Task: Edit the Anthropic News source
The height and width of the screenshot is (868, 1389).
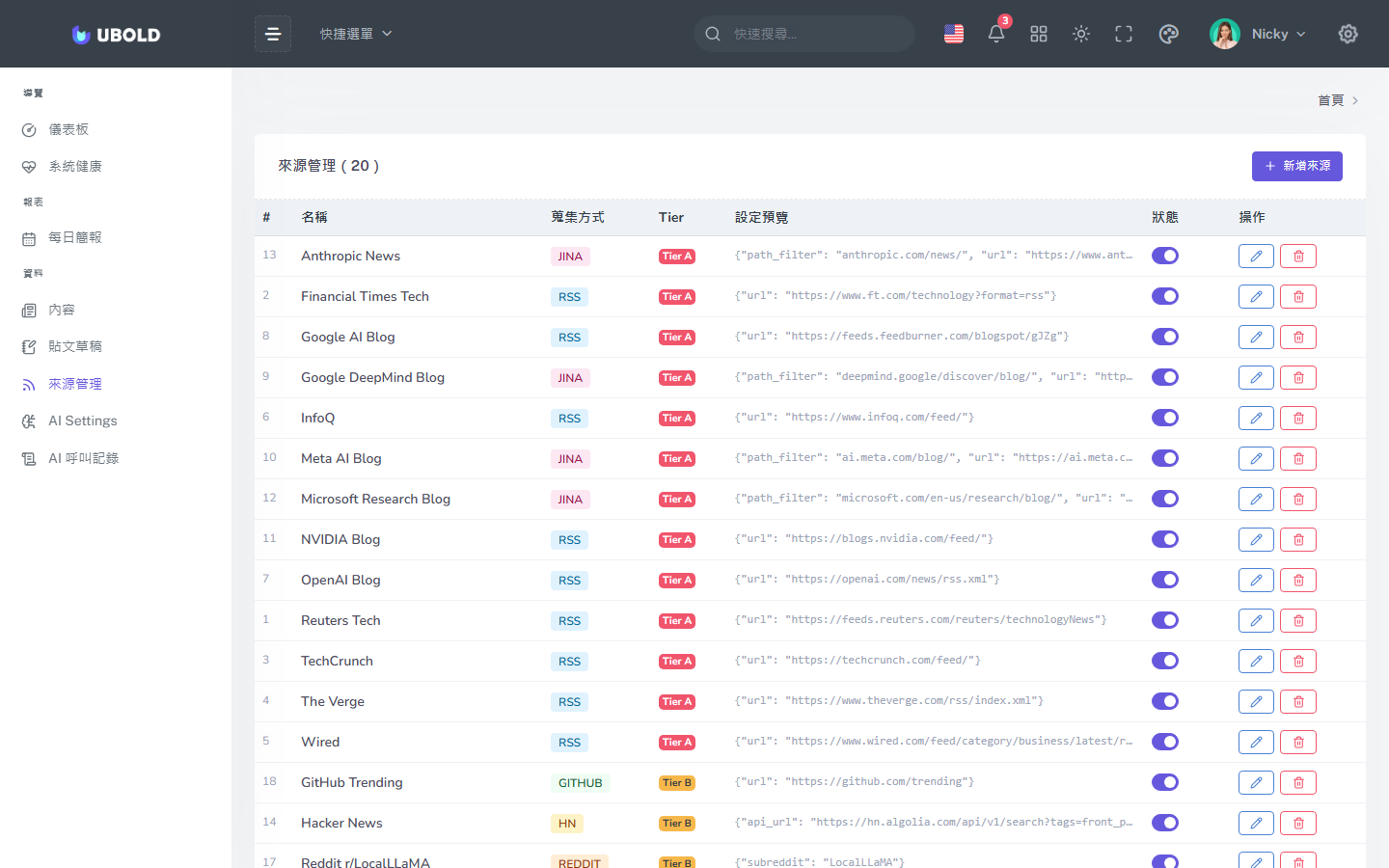Action: click(1256, 257)
